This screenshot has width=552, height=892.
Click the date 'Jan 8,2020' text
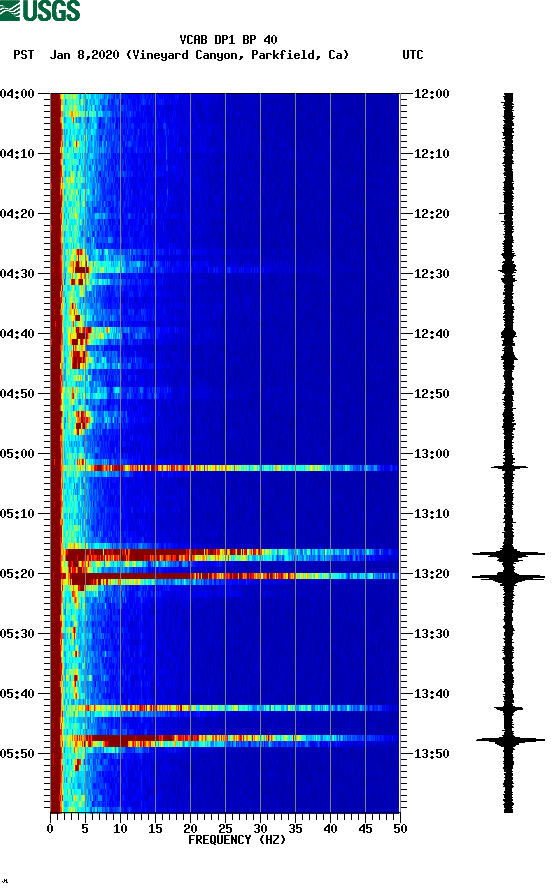coord(85,55)
